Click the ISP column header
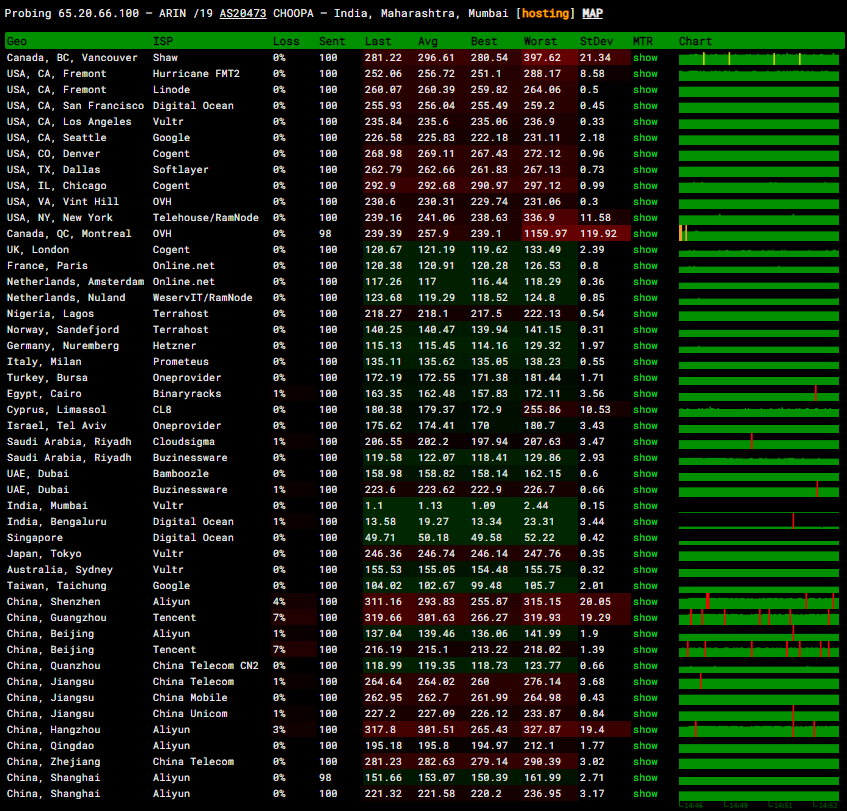 tap(163, 42)
